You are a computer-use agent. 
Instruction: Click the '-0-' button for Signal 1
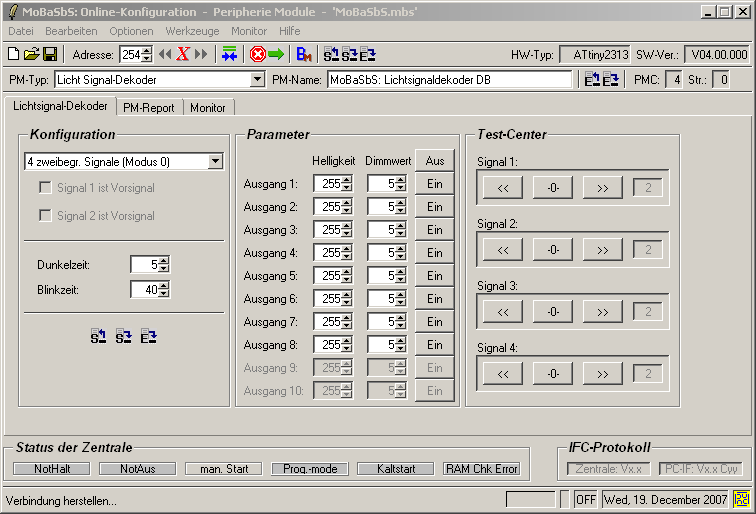552,187
